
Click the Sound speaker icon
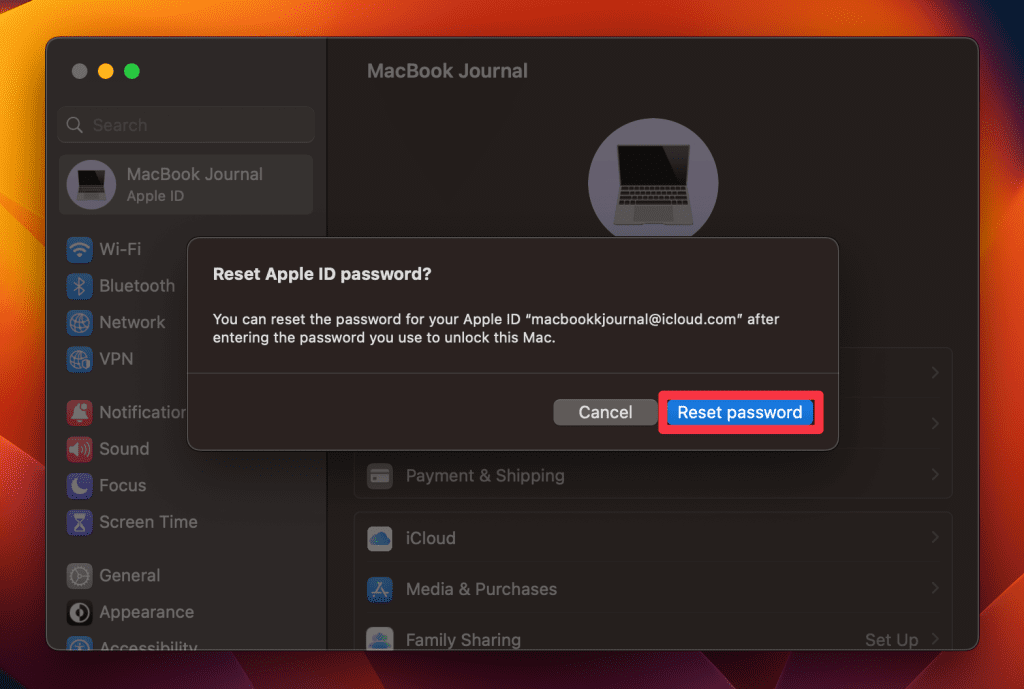[x=80, y=449]
